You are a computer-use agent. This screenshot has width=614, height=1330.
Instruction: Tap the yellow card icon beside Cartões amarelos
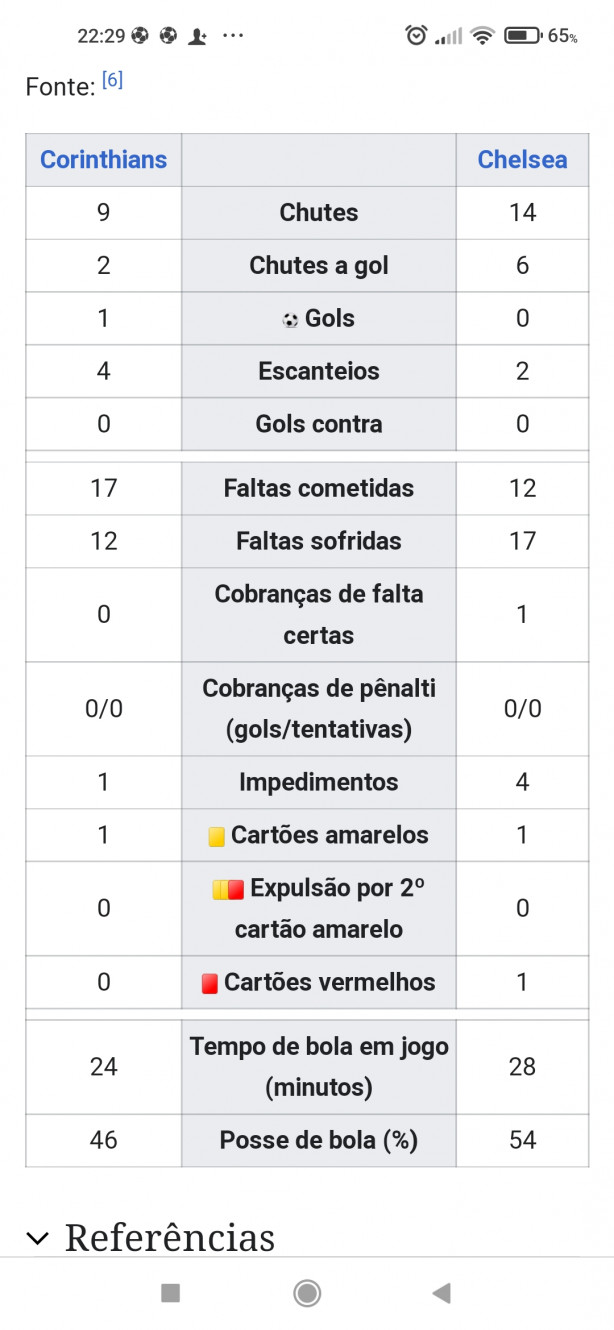216,837
